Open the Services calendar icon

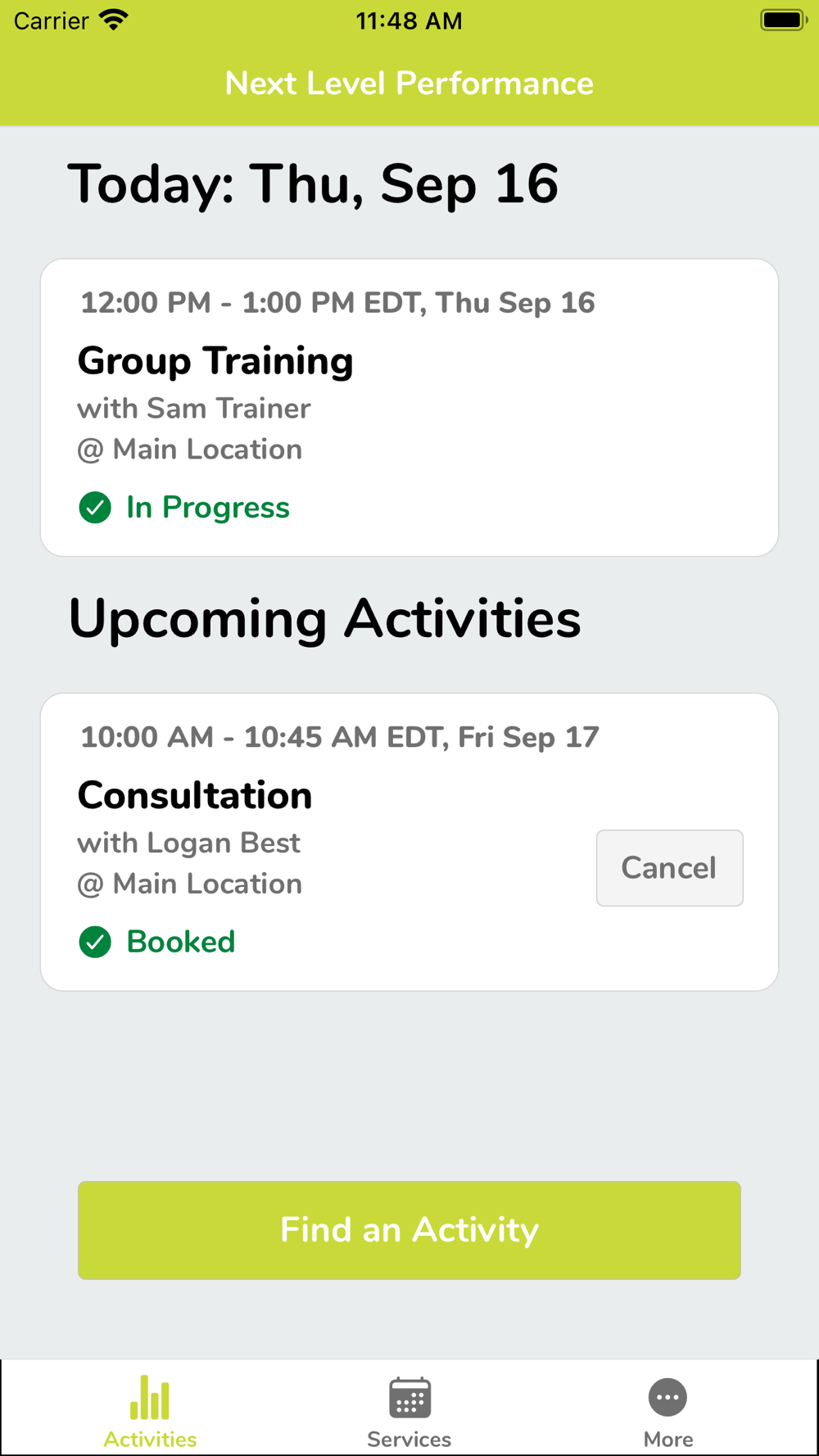coord(409,1397)
